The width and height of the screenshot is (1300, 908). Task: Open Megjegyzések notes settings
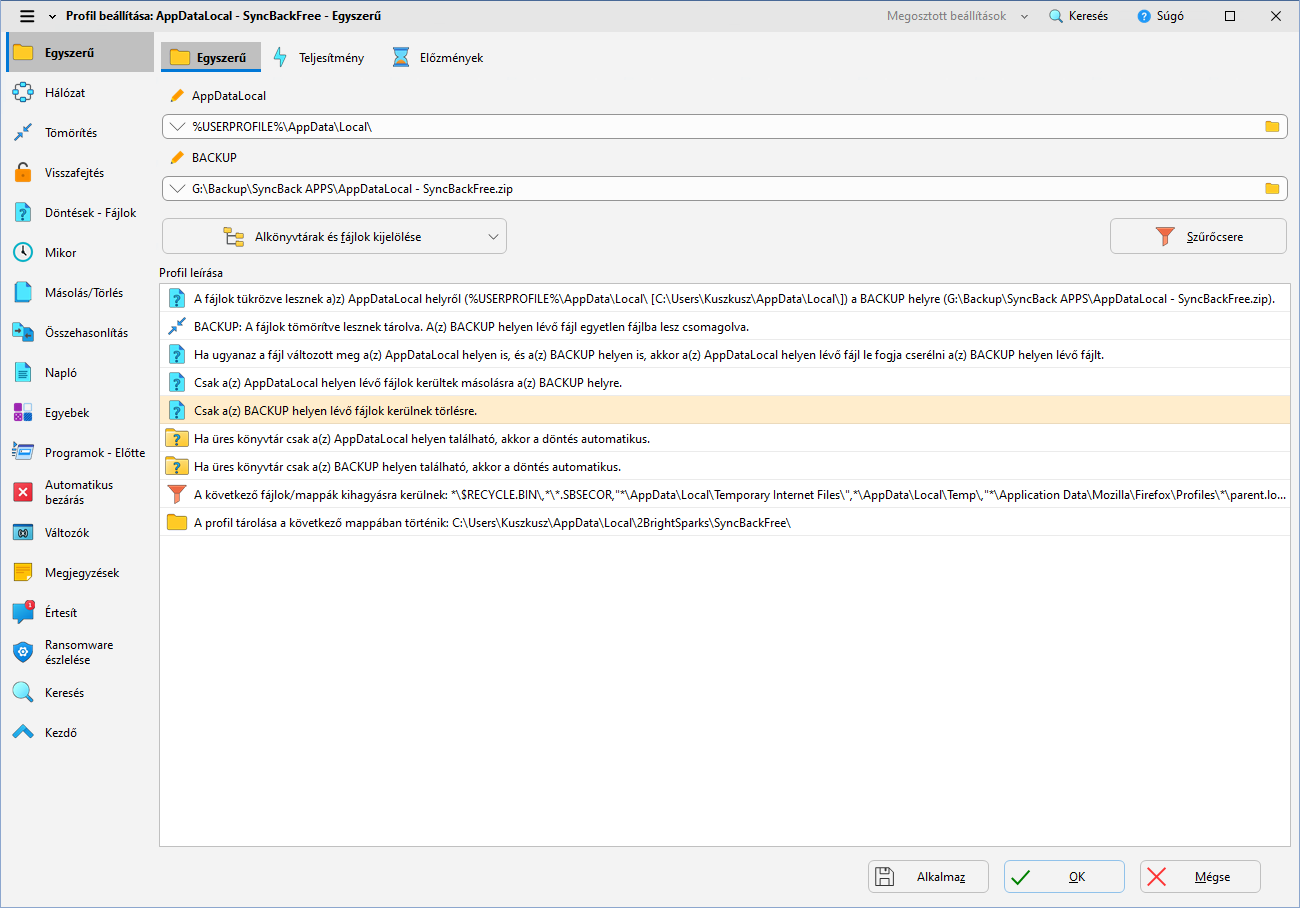pyautogui.click(x=80, y=573)
